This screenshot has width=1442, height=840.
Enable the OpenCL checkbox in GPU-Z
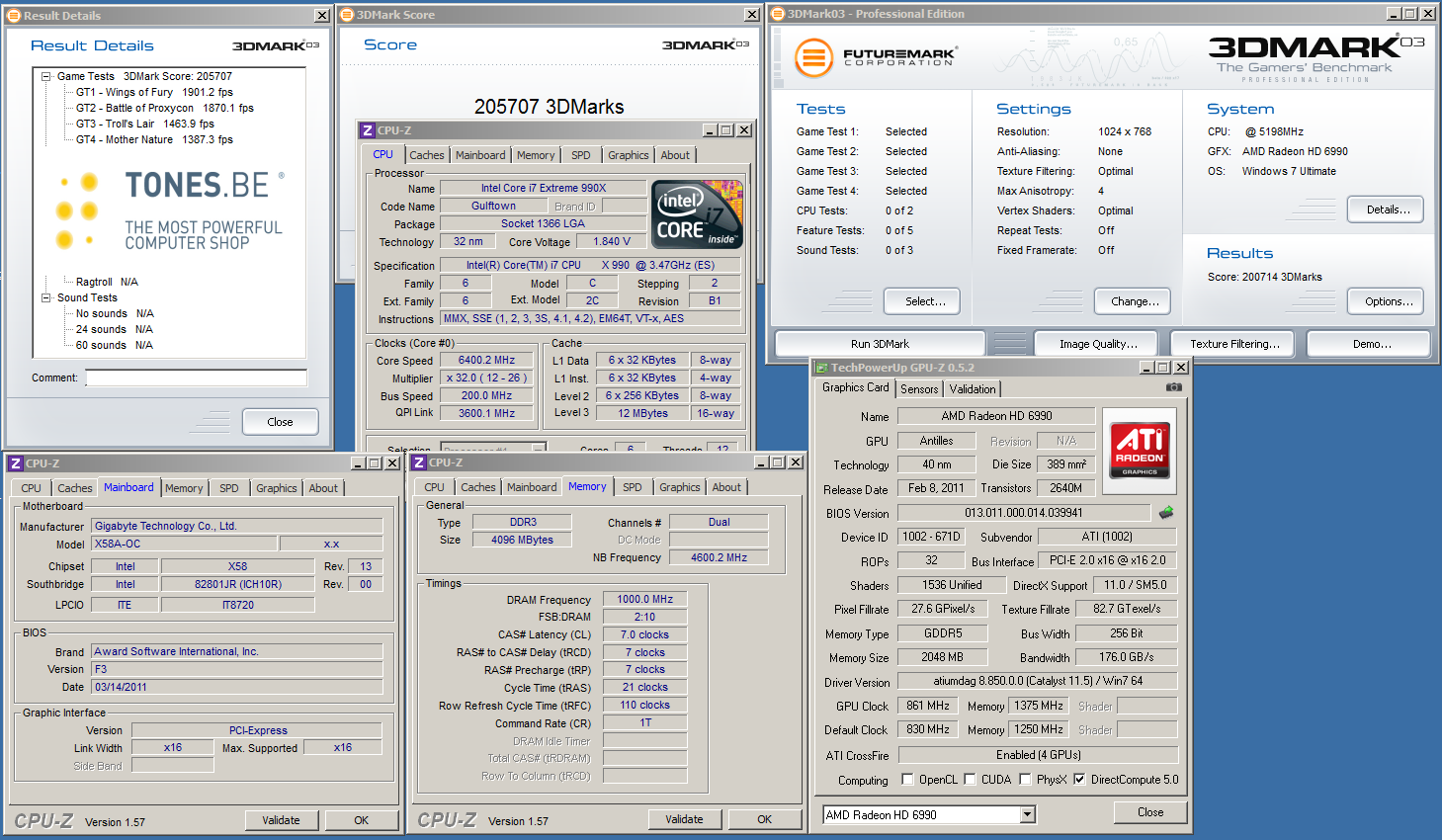[x=907, y=779]
